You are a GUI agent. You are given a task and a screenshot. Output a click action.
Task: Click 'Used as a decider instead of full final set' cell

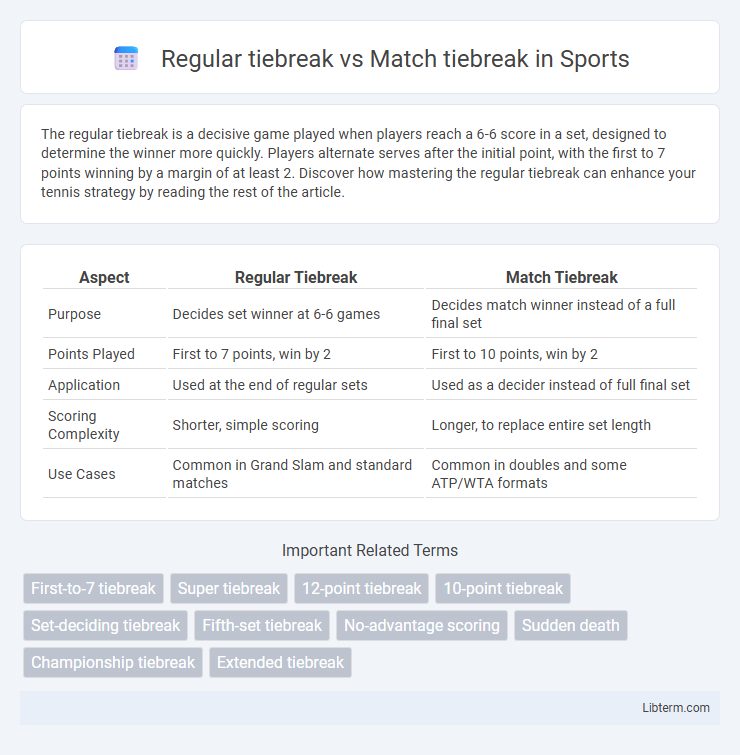[x=560, y=385]
